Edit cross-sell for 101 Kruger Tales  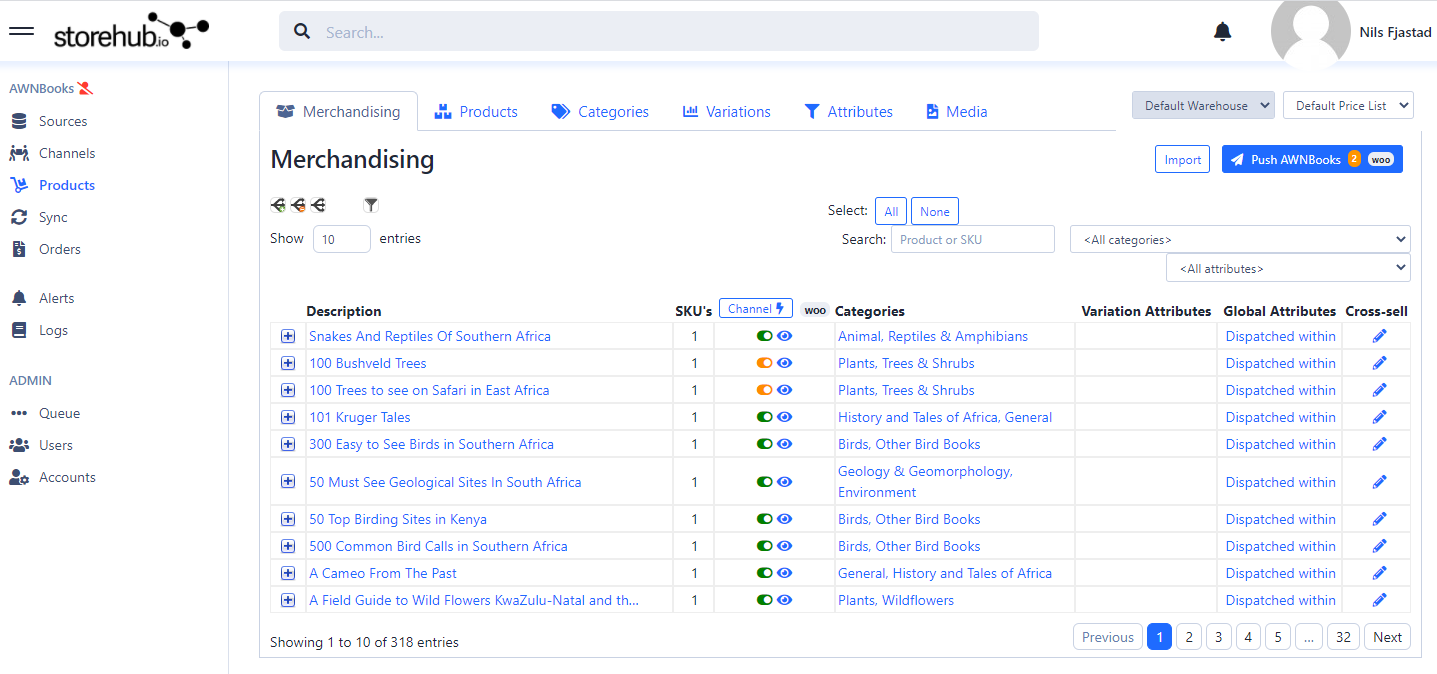1379,417
